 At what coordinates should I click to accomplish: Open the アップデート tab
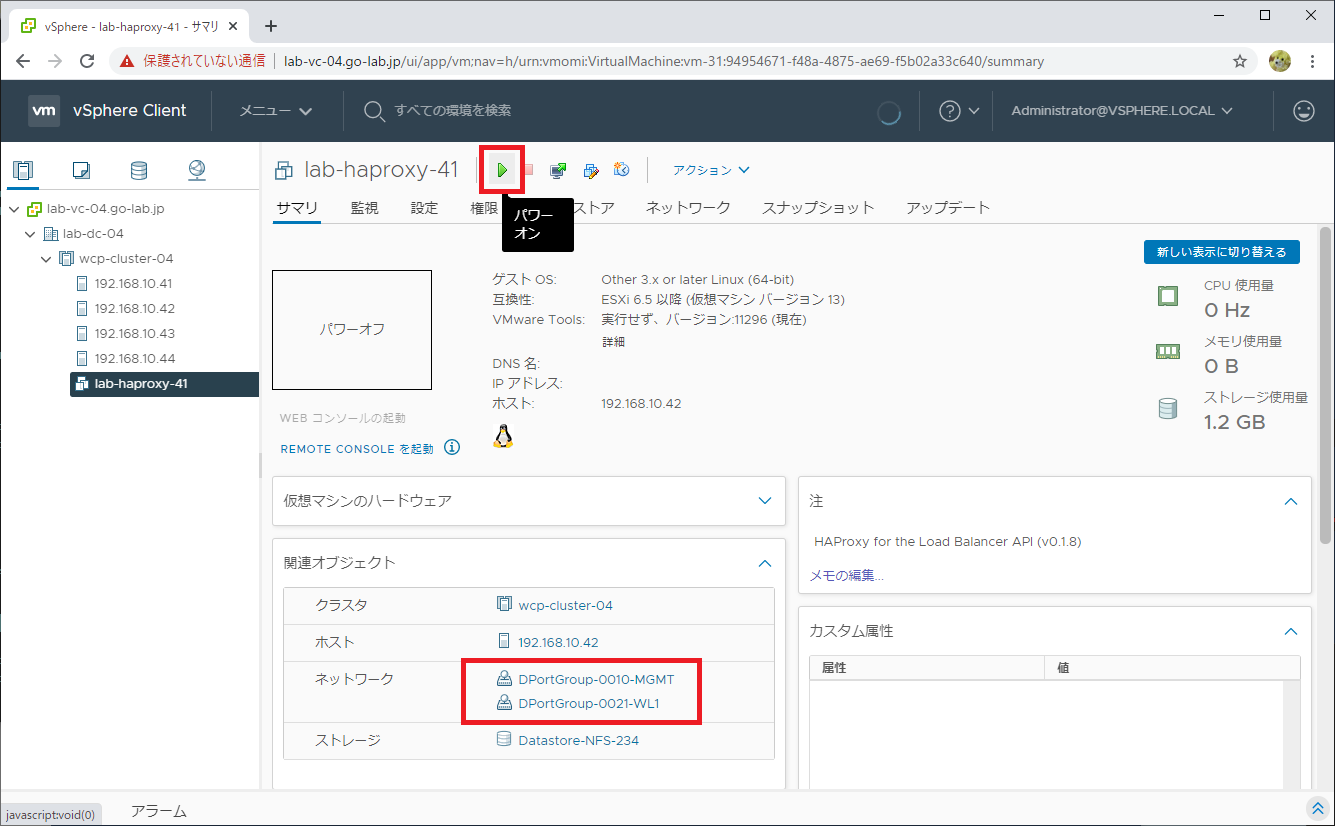tap(948, 208)
